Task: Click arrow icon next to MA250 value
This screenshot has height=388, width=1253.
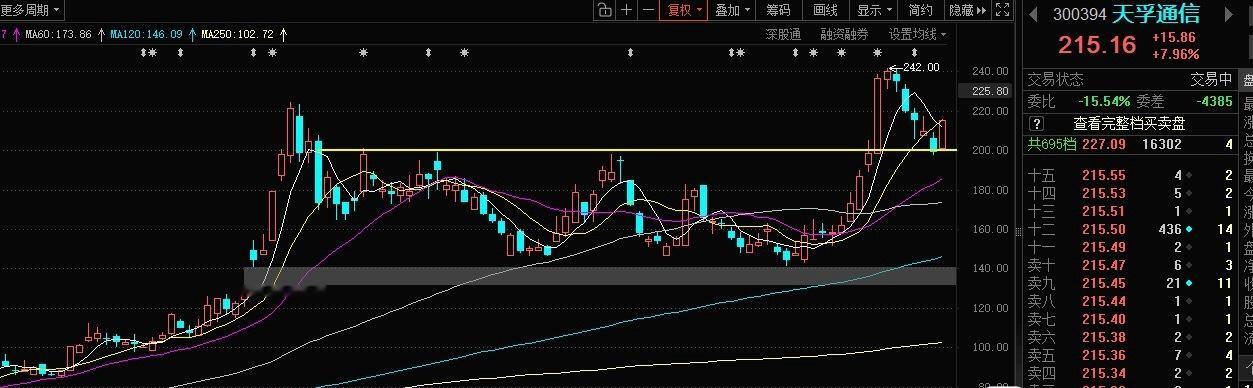Action: point(284,34)
